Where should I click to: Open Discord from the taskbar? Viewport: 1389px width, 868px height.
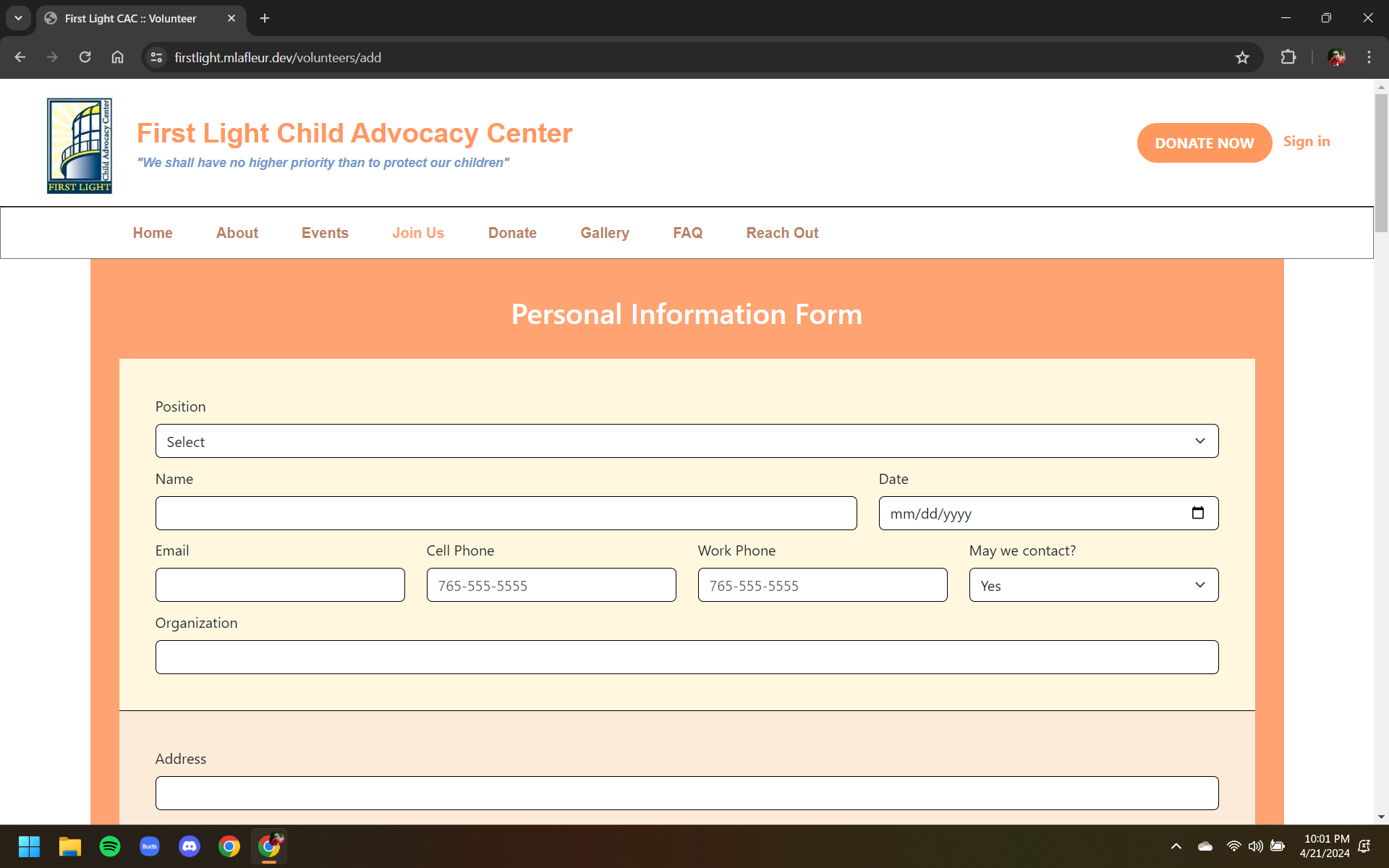click(x=190, y=846)
